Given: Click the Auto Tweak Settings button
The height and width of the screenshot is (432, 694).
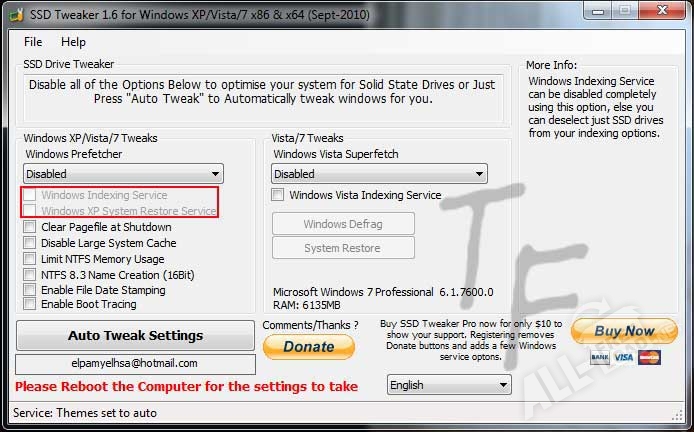Looking at the screenshot, I should click(x=135, y=335).
